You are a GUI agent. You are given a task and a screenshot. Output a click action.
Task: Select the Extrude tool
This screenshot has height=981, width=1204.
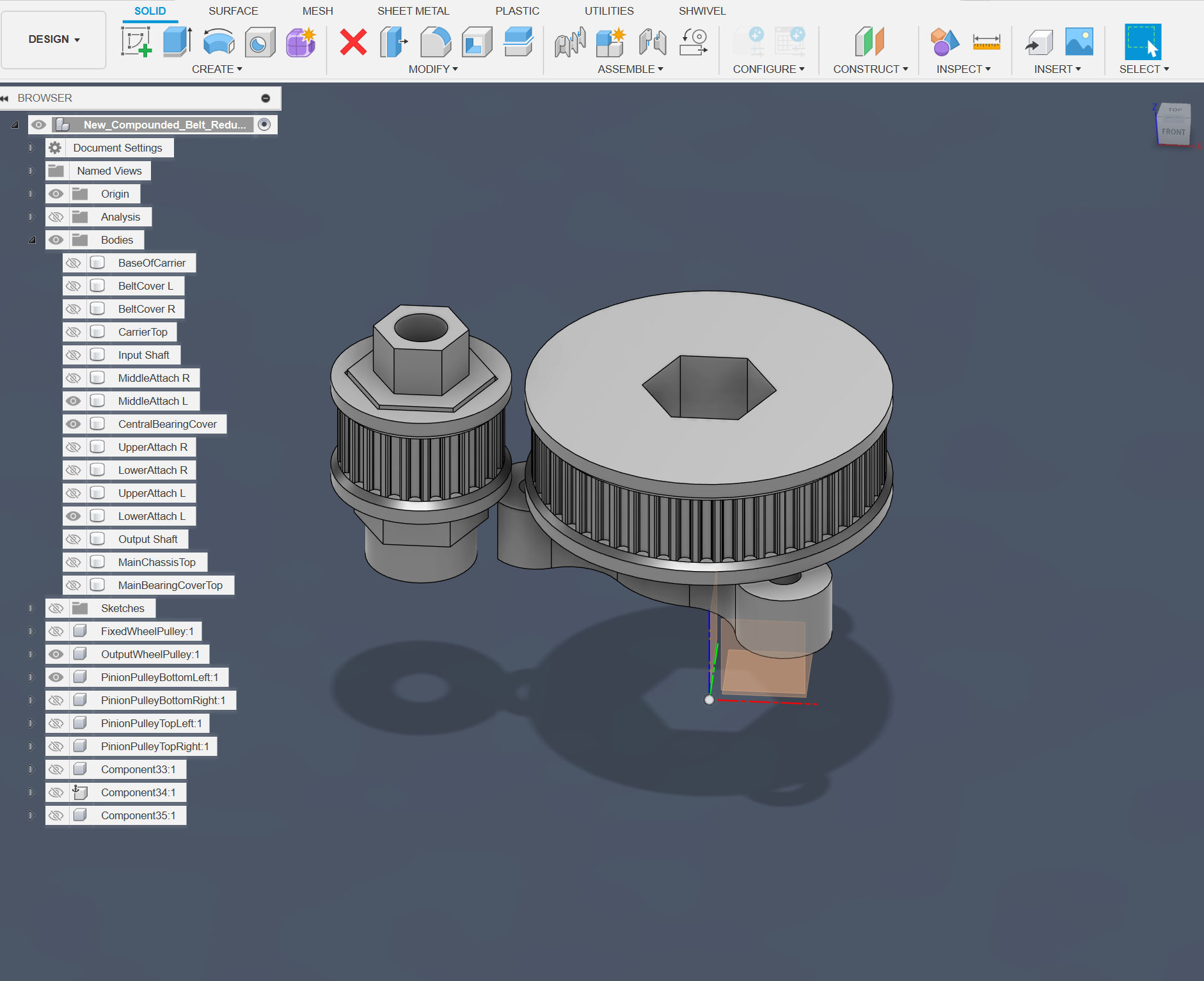(177, 42)
